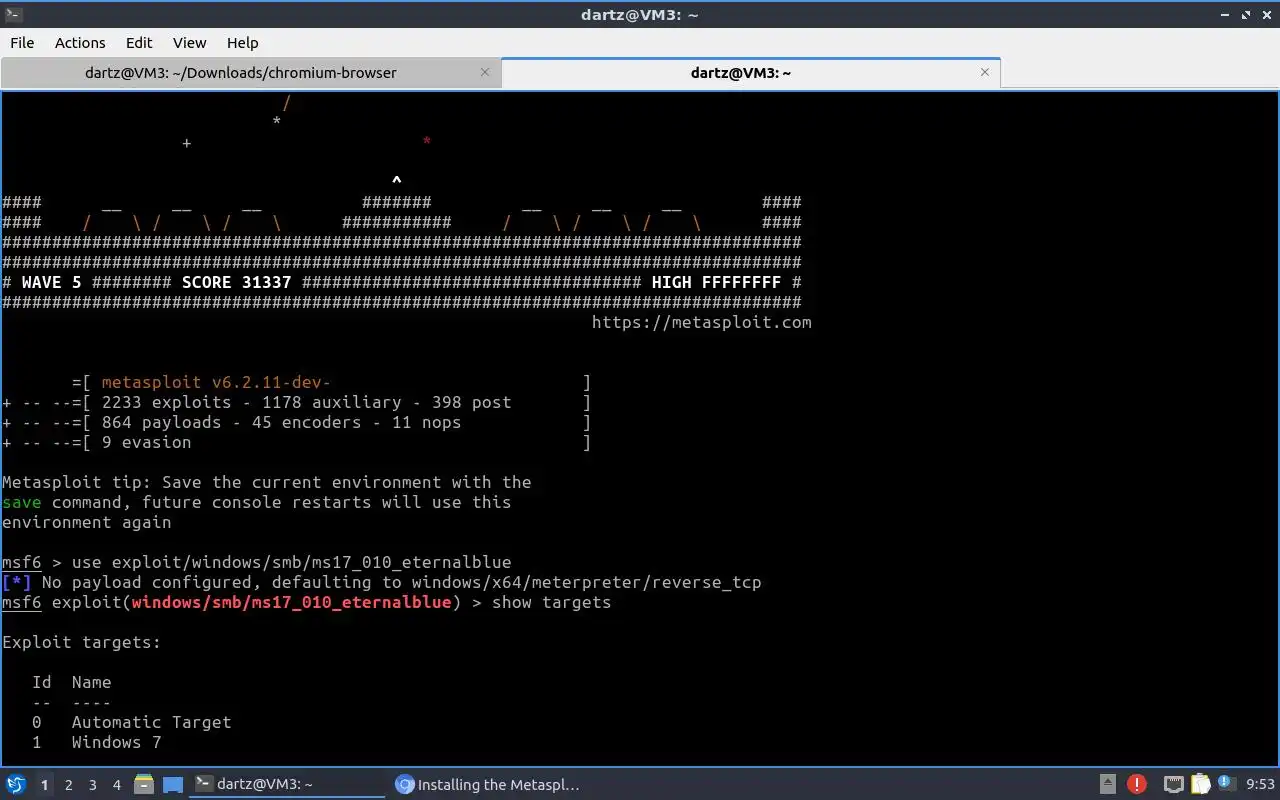Click the green 'save' command word
Viewport: 1280px width, 800px height.
(22, 502)
